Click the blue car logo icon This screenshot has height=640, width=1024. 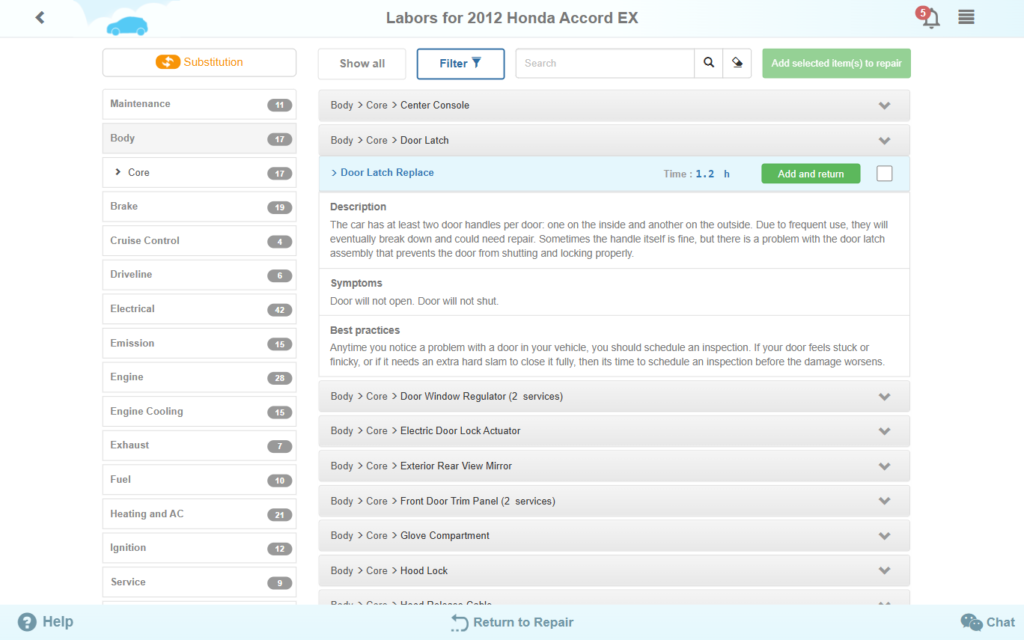tap(127, 25)
